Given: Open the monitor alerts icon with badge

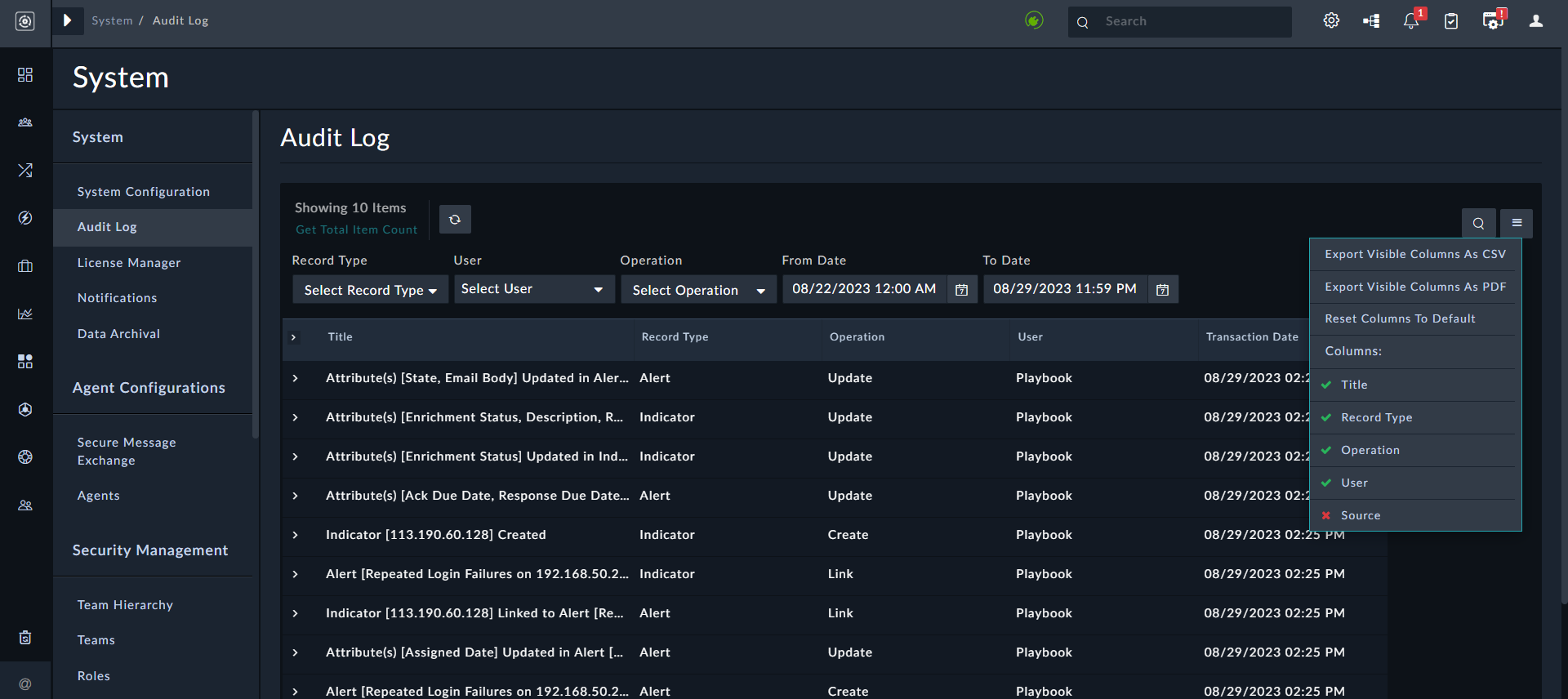Looking at the screenshot, I should [1494, 20].
